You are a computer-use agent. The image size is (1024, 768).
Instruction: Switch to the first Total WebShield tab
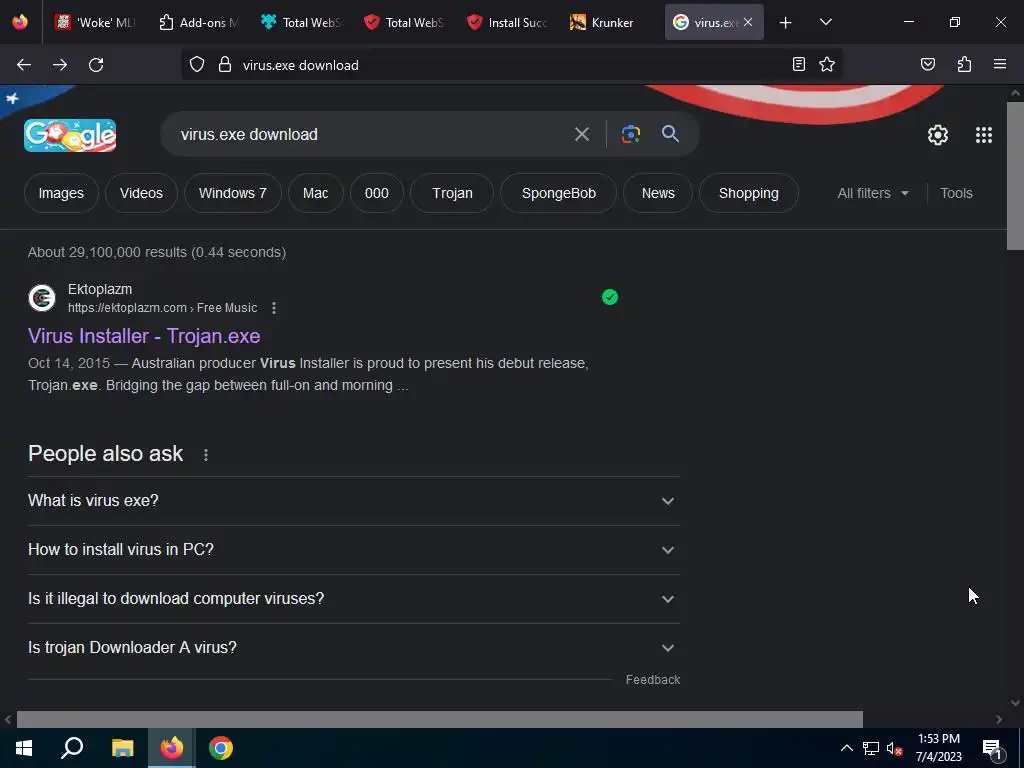click(301, 22)
